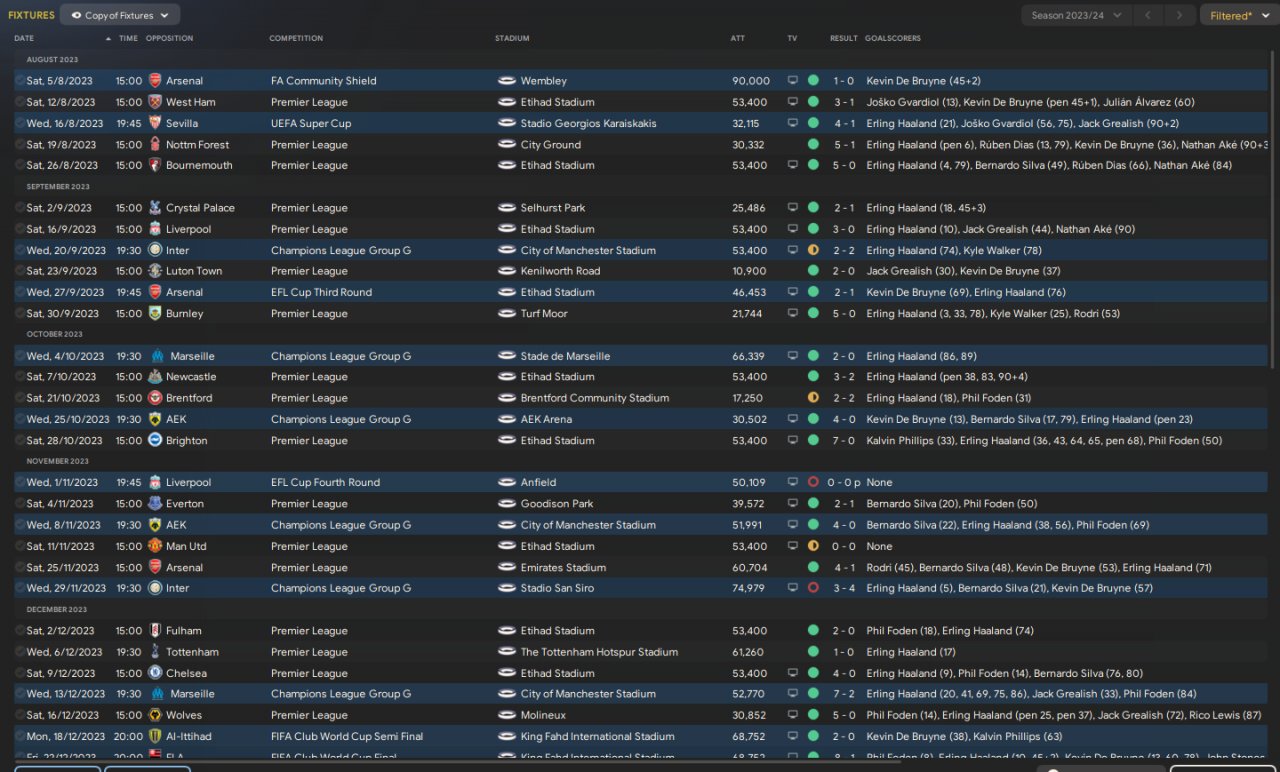Check the Luton Town fixture row circle
This screenshot has width=1280, height=772.
(x=20, y=271)
